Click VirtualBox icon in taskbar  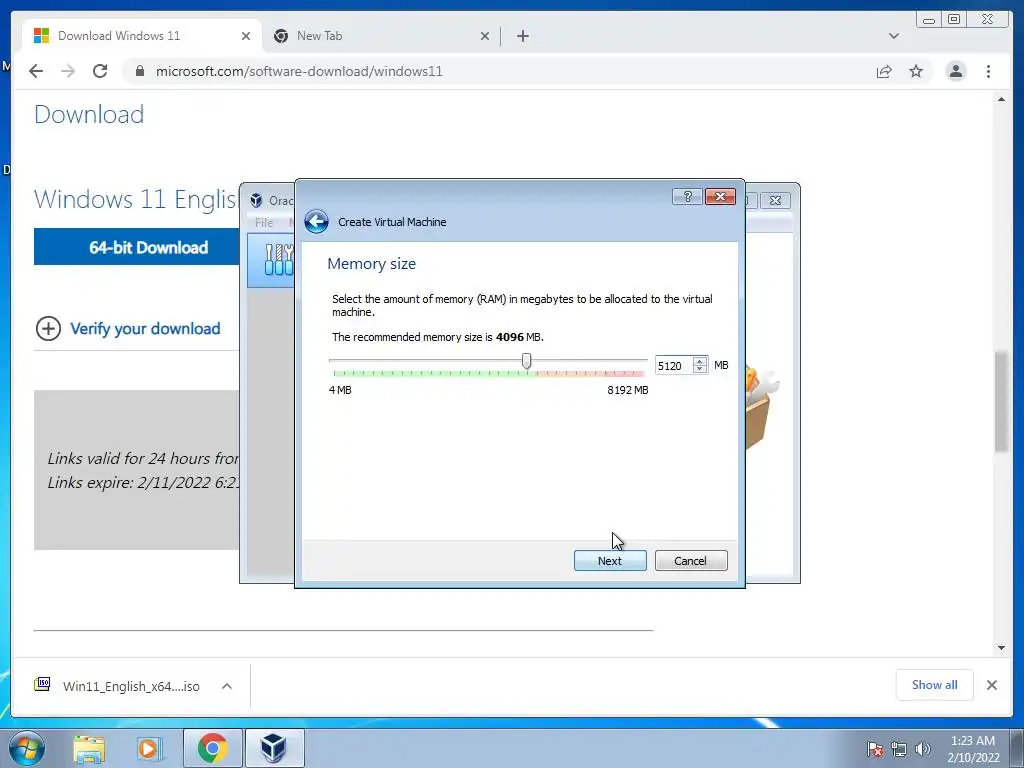274,748
